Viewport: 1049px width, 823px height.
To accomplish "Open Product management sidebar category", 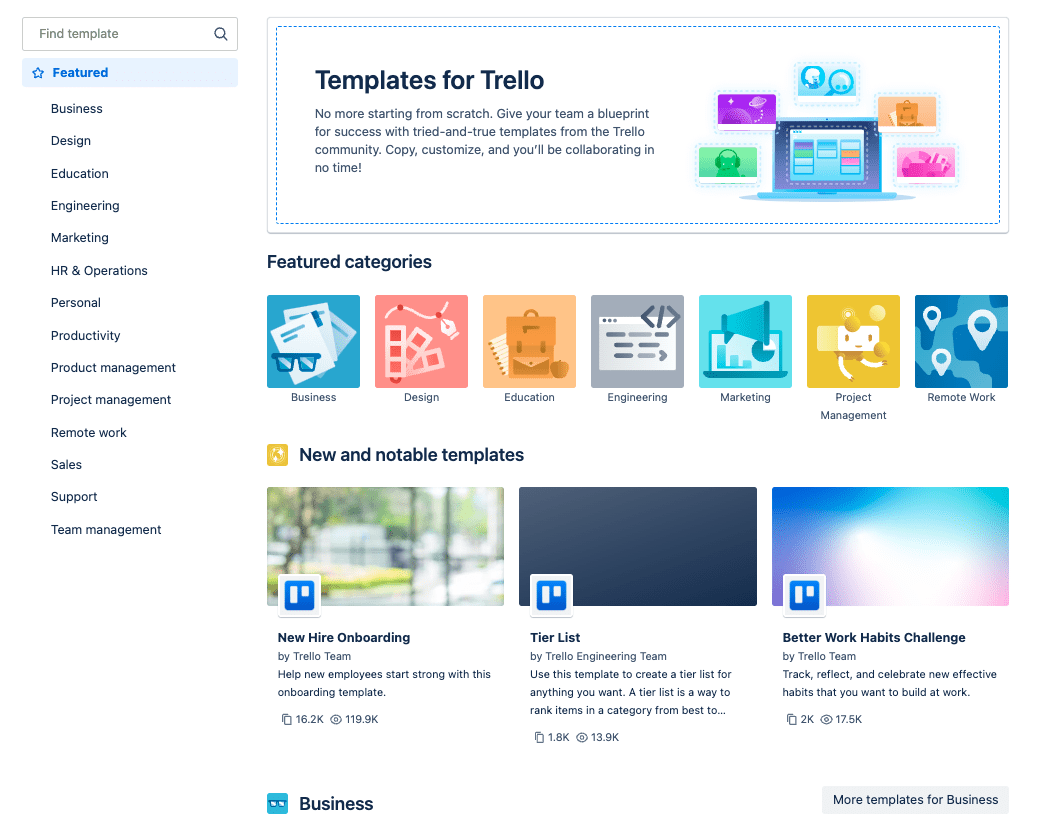I will (113, 367).
